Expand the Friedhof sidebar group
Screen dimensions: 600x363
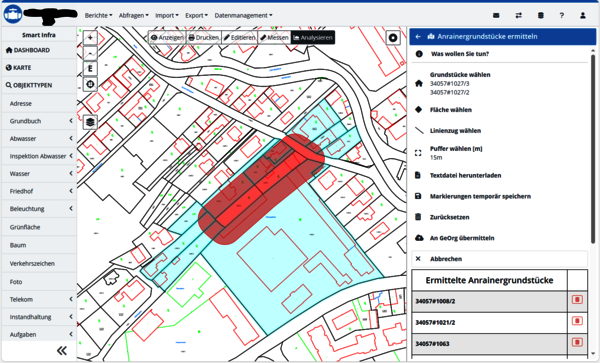[x=39, y=191]
